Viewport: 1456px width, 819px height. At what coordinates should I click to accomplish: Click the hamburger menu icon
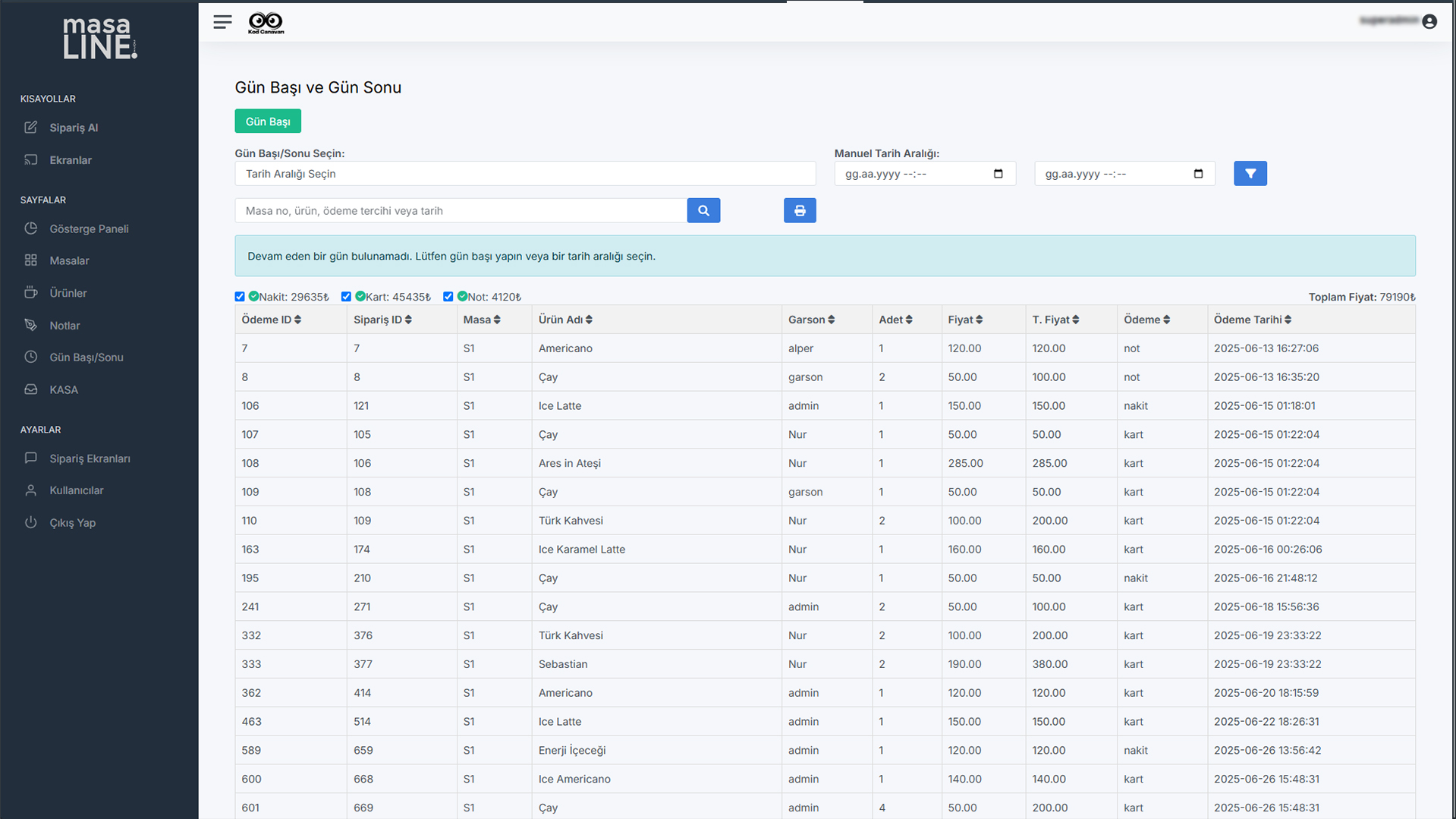click(x=222, y=22)
